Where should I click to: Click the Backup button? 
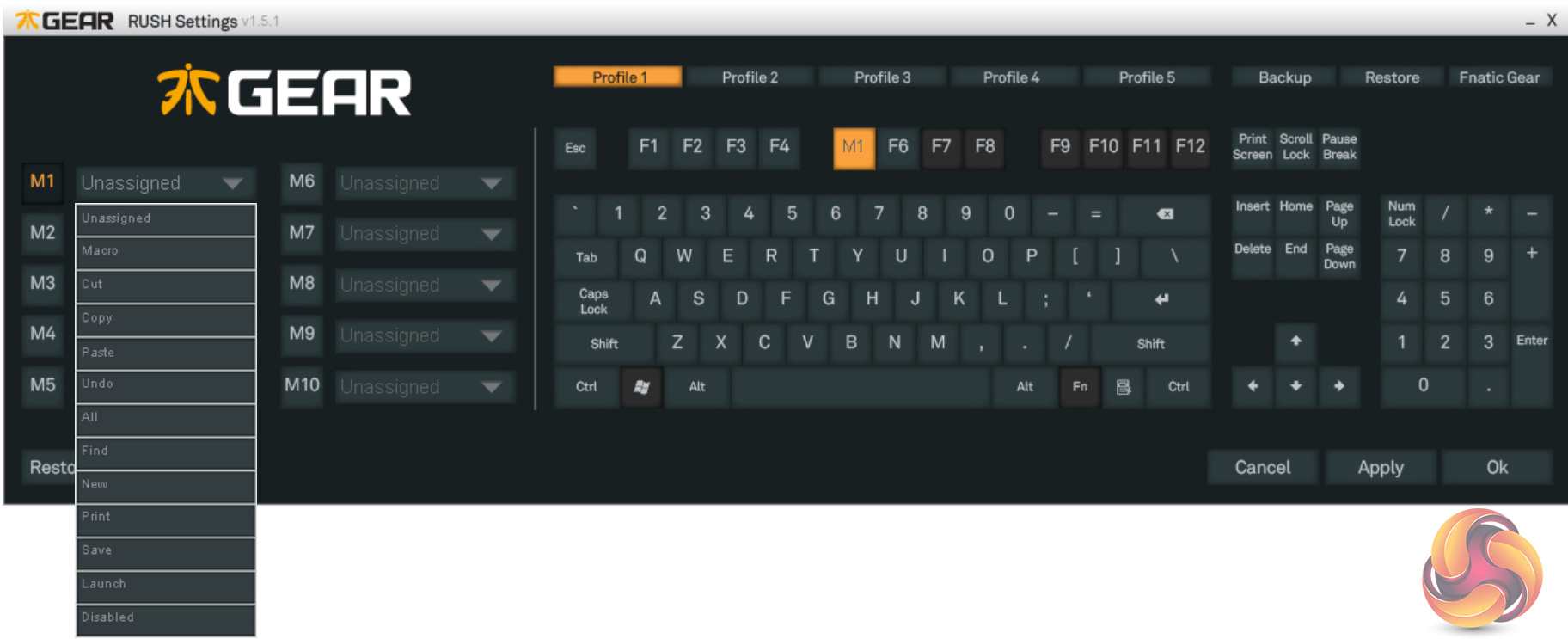tap(1284, 77)
